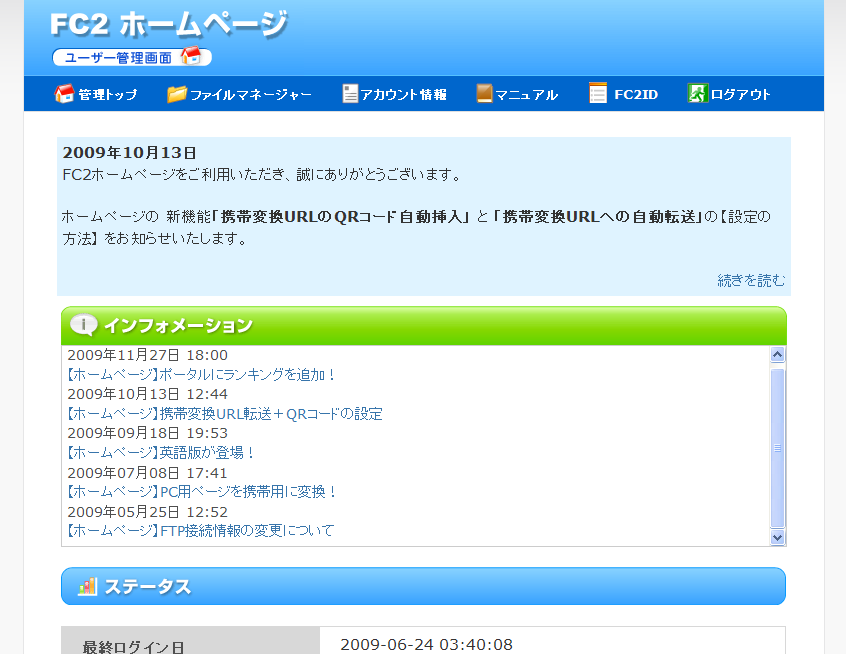Click the last login value 2009-06-24 03:40:08
Screen dimensions: 846x654
click(426, 644)
